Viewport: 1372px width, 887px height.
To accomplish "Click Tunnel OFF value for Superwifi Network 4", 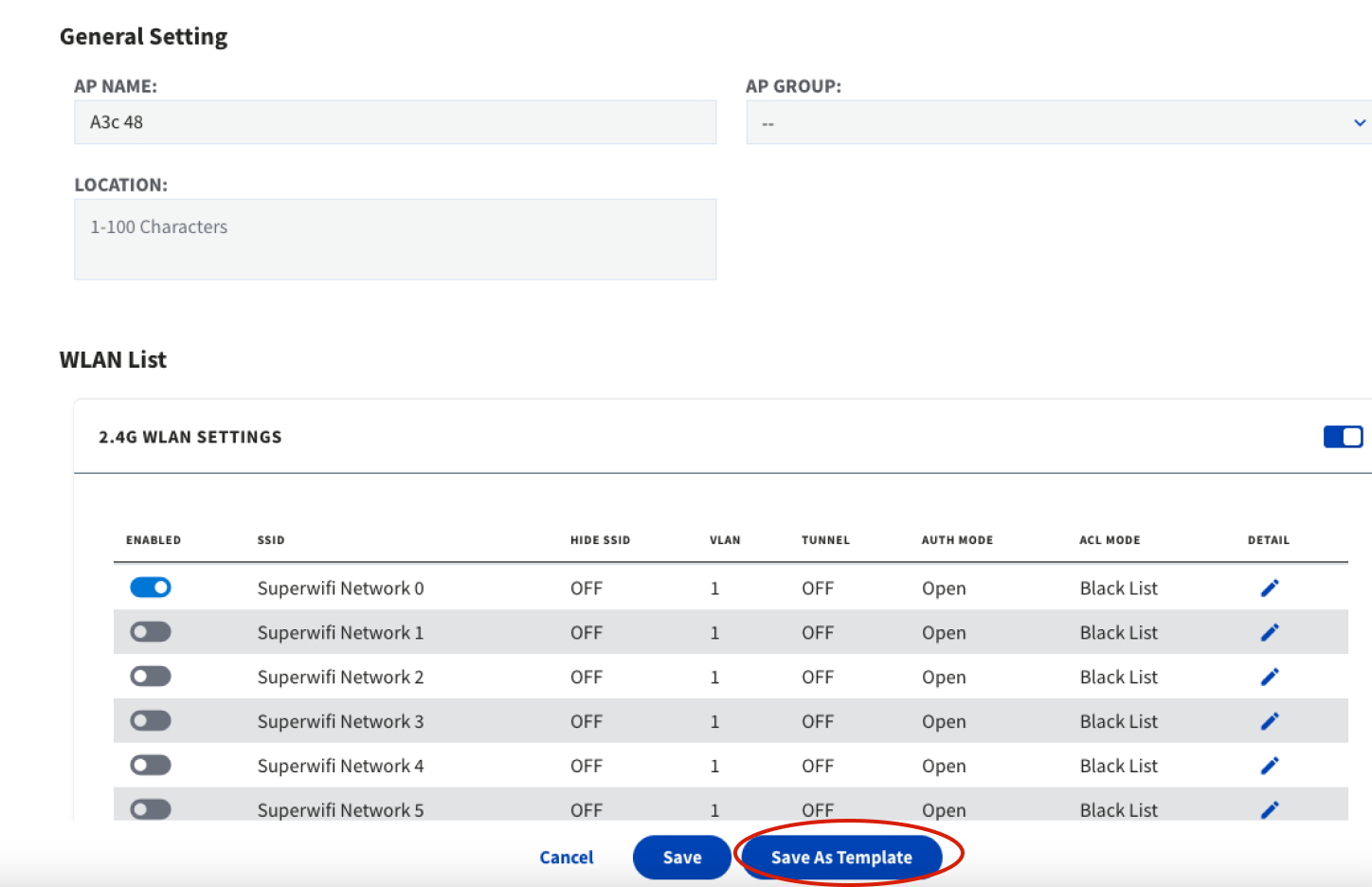I will coord(818,766).
